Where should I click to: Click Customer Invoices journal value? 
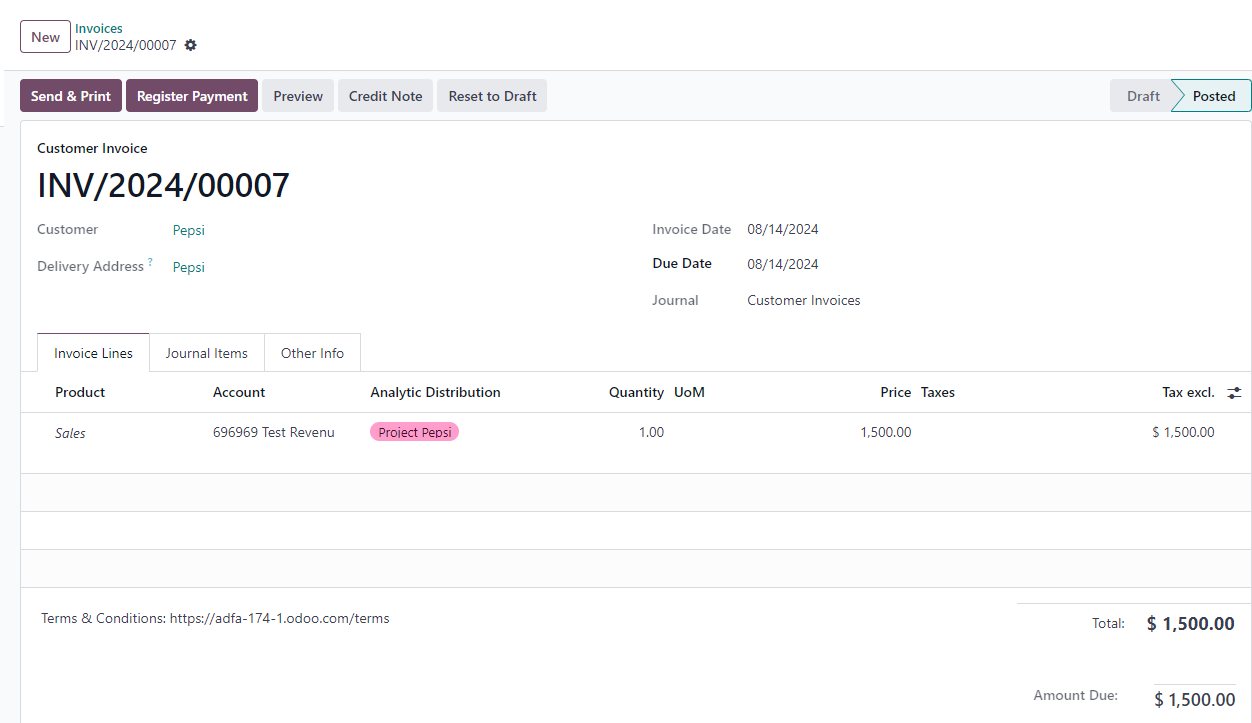point(804,300)
